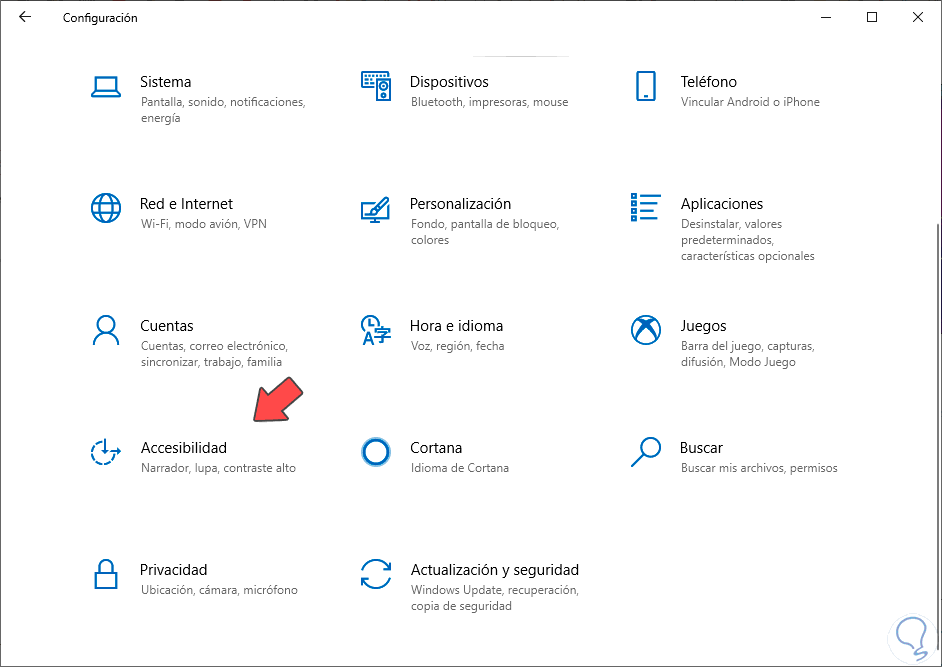Click the Sistema laptop icon
942x667 pixels.
[x=105, y=87]
